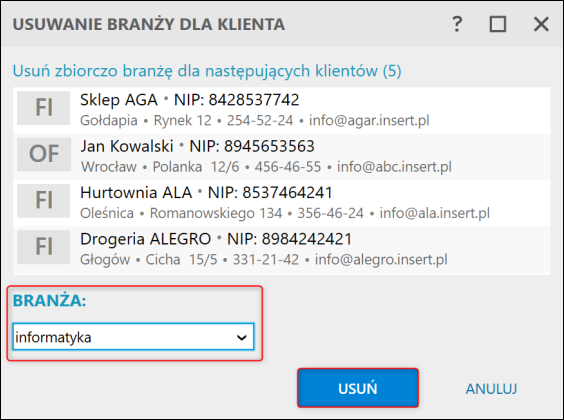Click the info@alegro.insert.pl email text

(381, 260)
